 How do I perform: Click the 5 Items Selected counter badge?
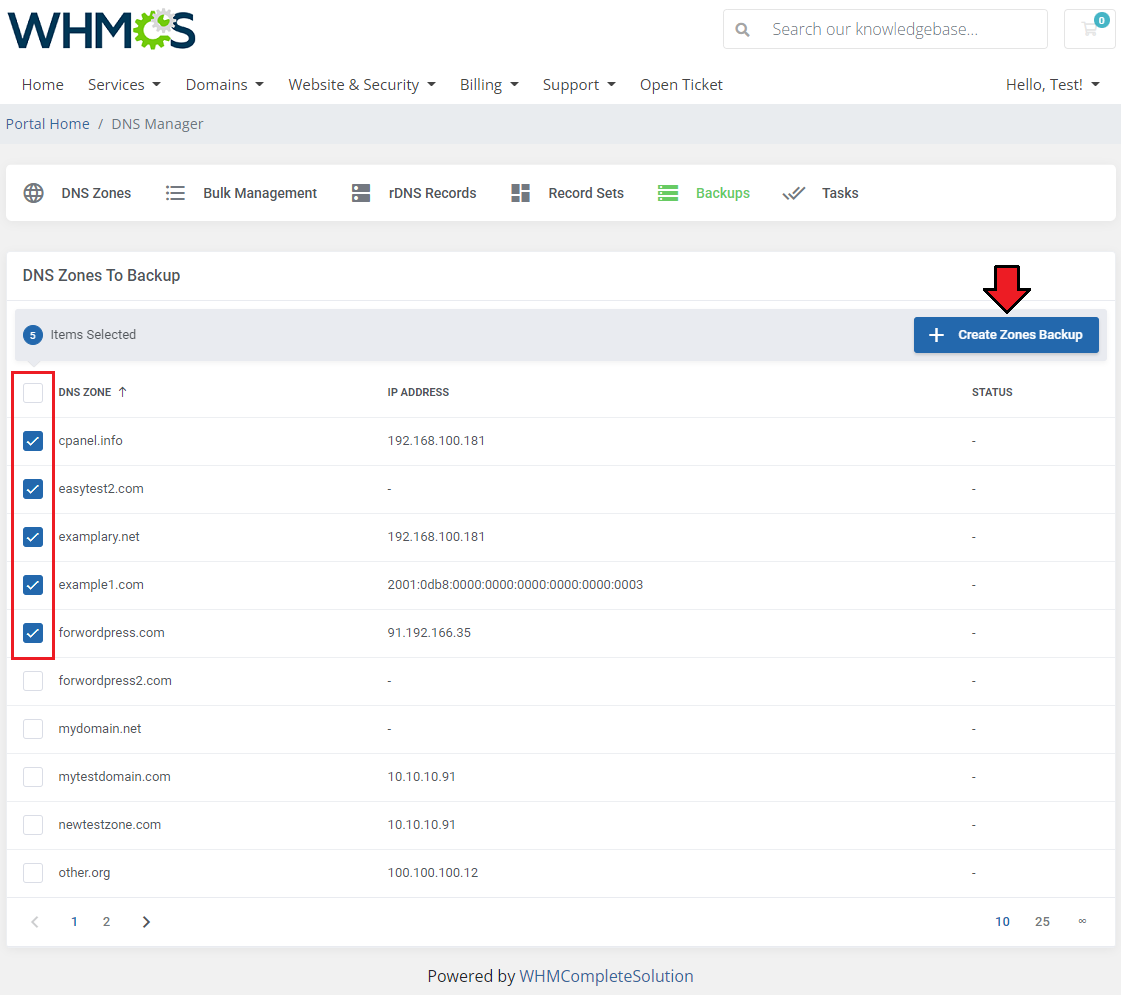[33, 335]
